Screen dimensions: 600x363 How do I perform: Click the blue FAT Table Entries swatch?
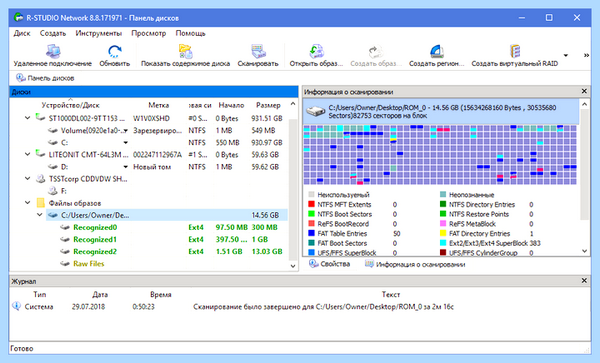click(311, 233)
